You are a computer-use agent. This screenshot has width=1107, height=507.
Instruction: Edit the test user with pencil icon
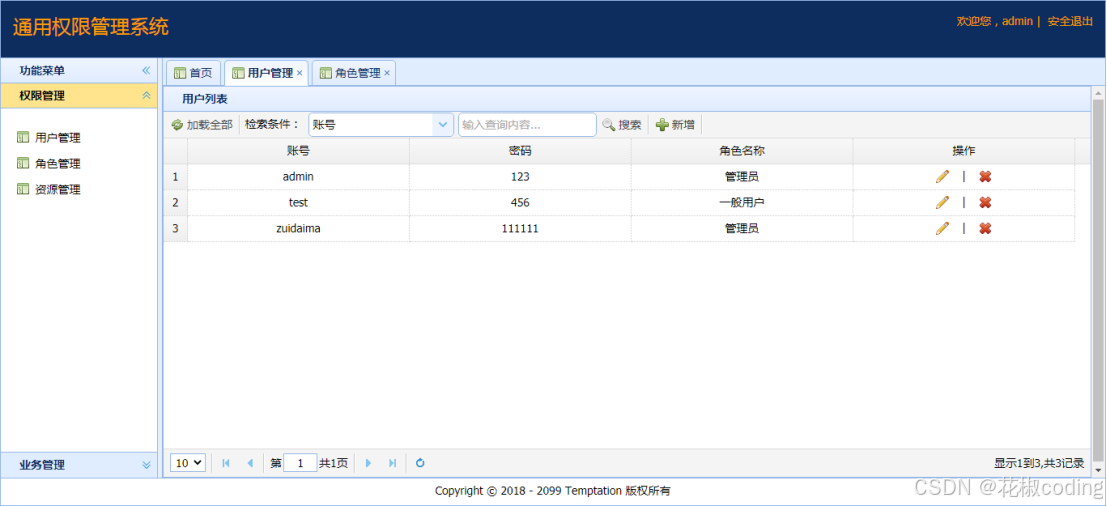click(x=942, y=203)
